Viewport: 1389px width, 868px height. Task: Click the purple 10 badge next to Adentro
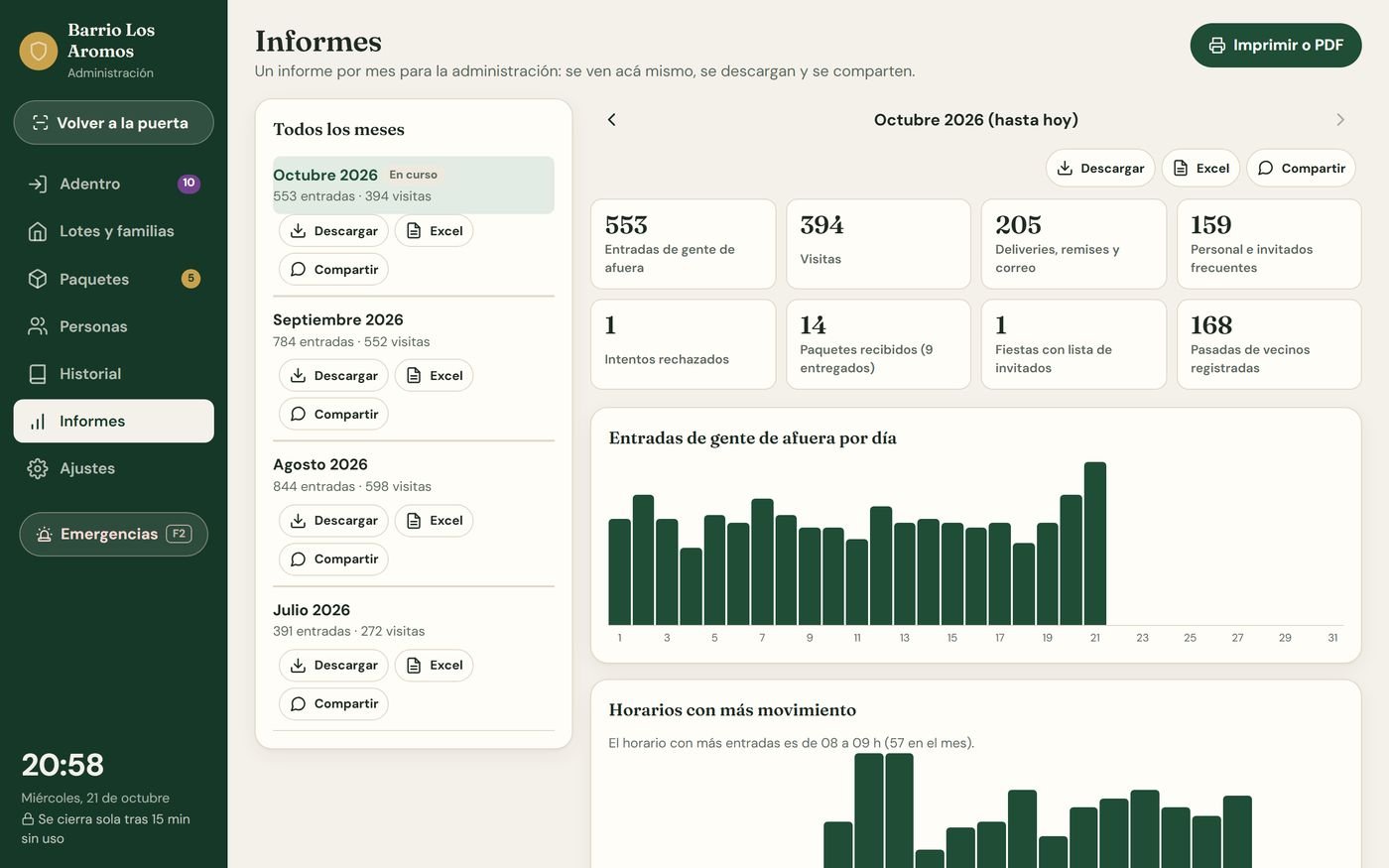189,184
